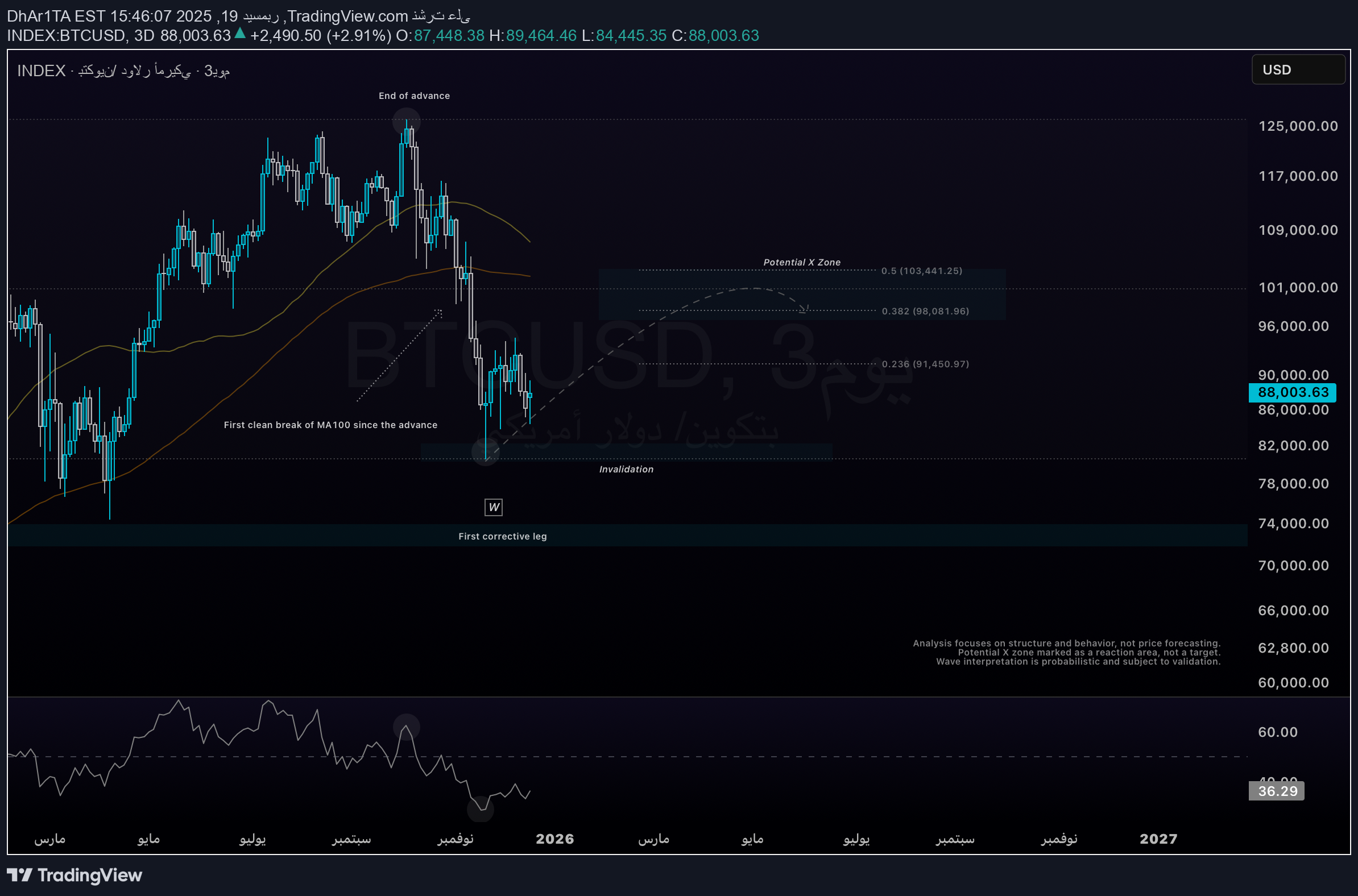Click the 2026 marker on the time axis
This screenshot has width=1358, height=896.
pyautogui.click(x=554, y=839)
